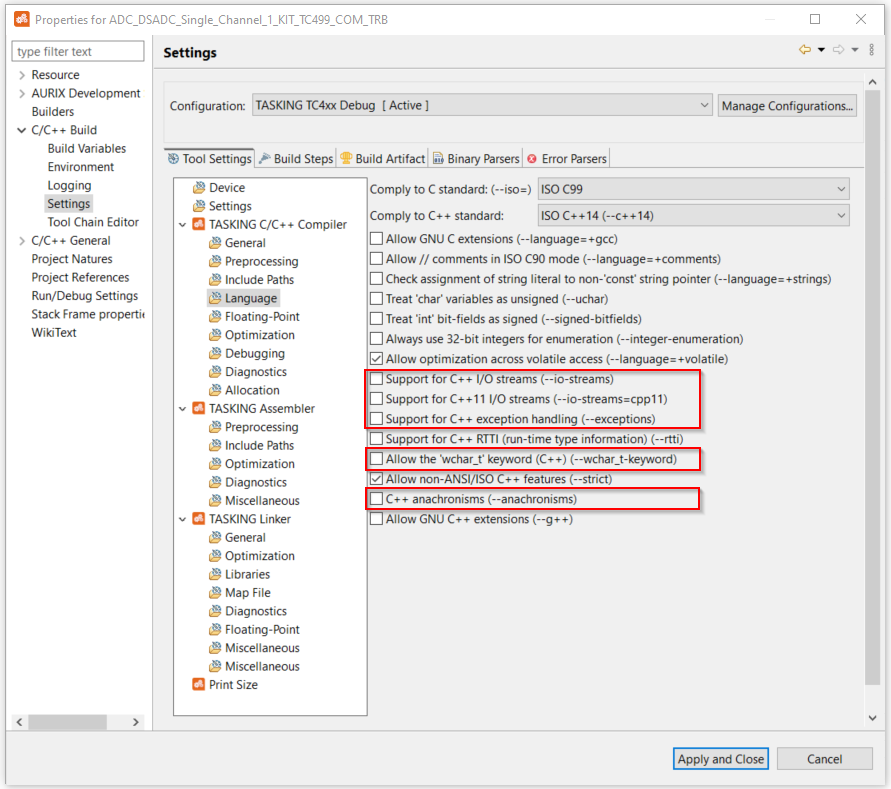The width and height of the screenshot is (891, 789).
Task: Click the Print Size icon
Action: tap(198, 685)
